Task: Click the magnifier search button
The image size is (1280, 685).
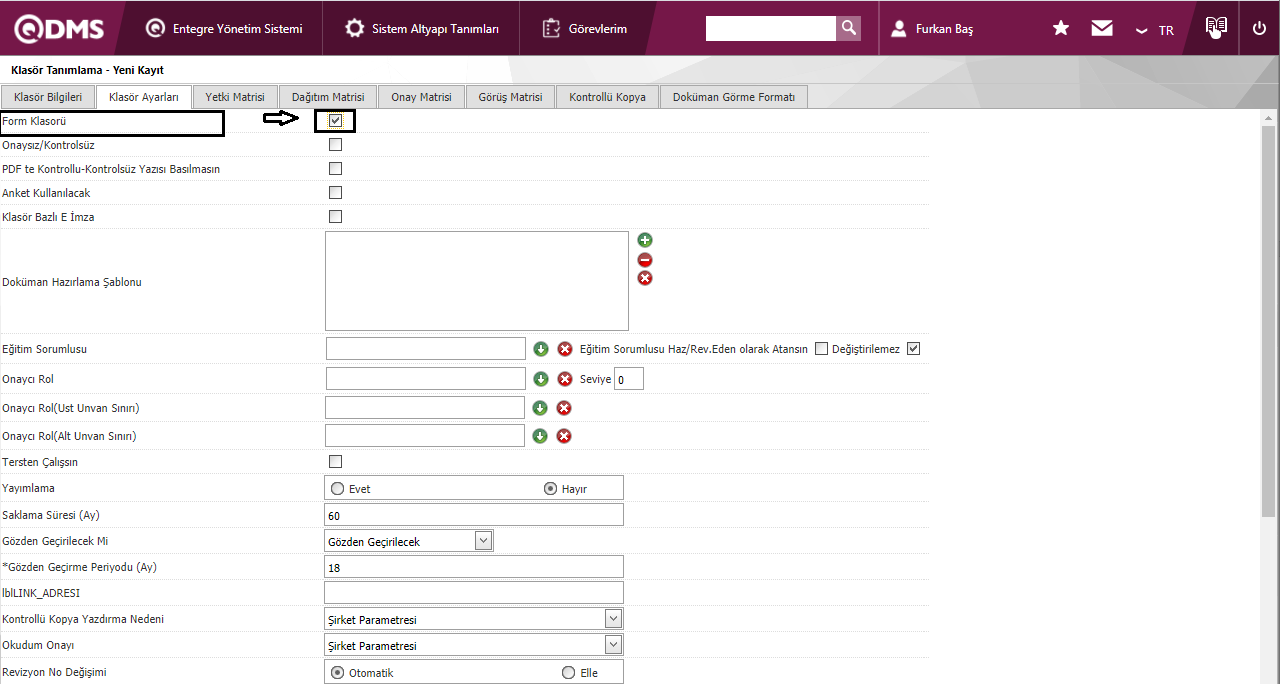Action: point(848,28)
